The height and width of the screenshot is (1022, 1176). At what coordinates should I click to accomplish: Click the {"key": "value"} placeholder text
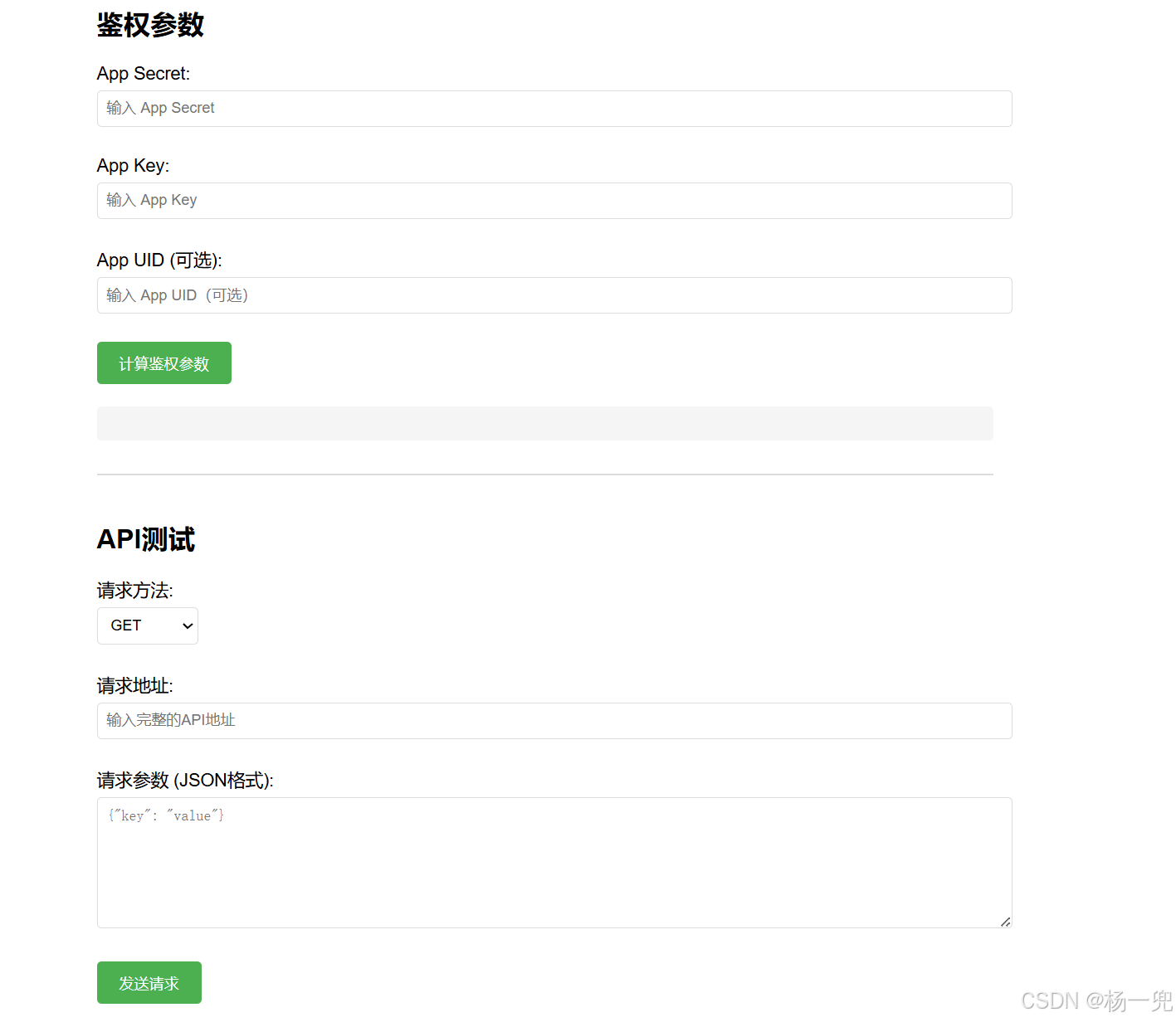pos(165,815)
